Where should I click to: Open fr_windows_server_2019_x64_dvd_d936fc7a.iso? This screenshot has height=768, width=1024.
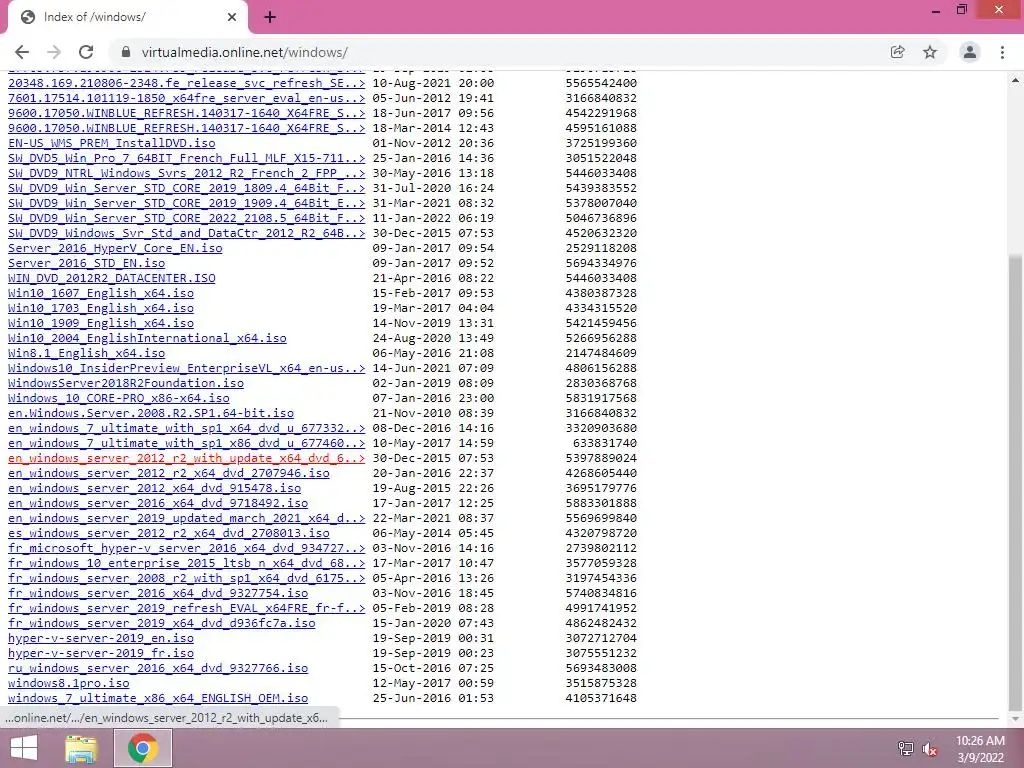click(x=161, y=624)
